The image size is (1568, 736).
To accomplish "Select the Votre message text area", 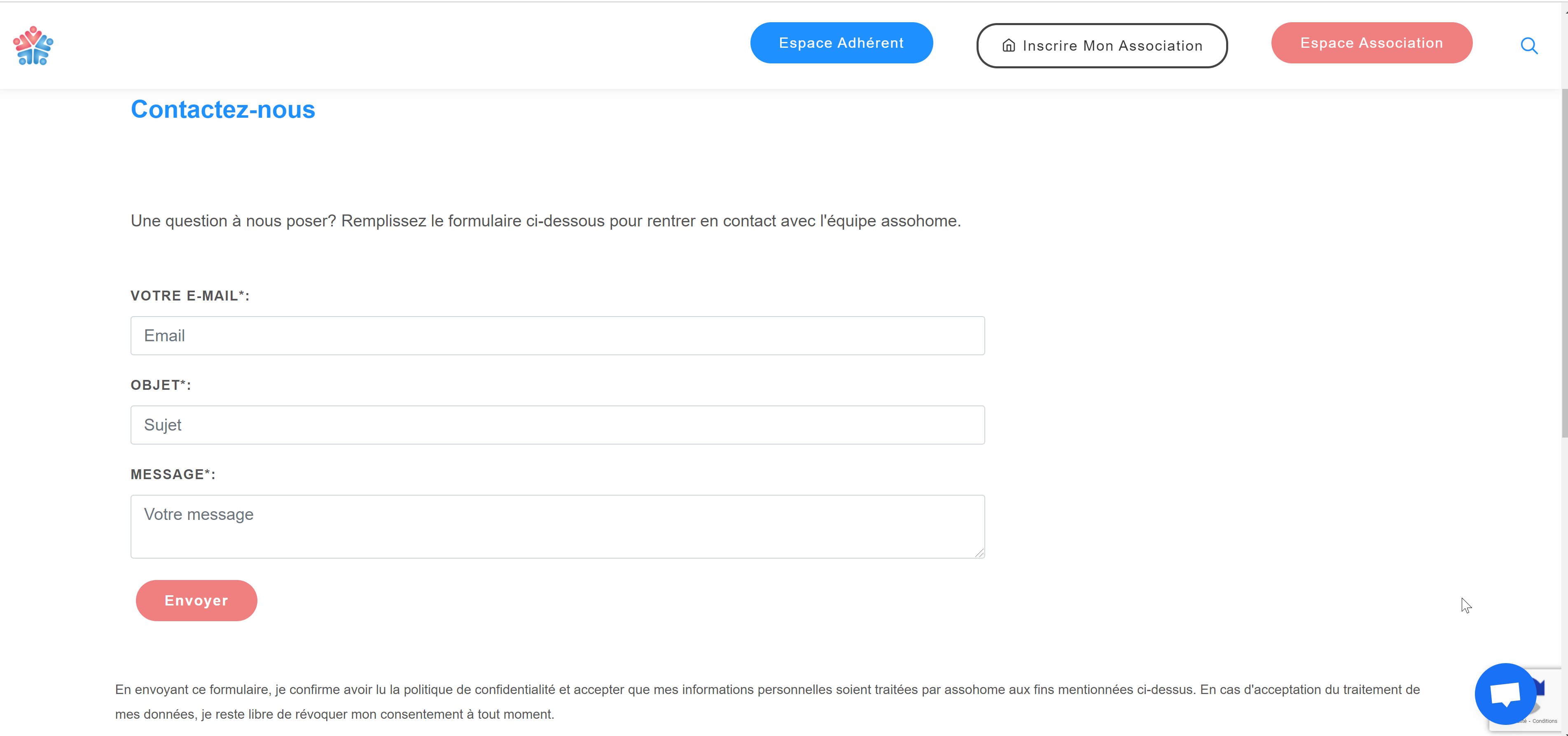I will [x=557, y=526].
